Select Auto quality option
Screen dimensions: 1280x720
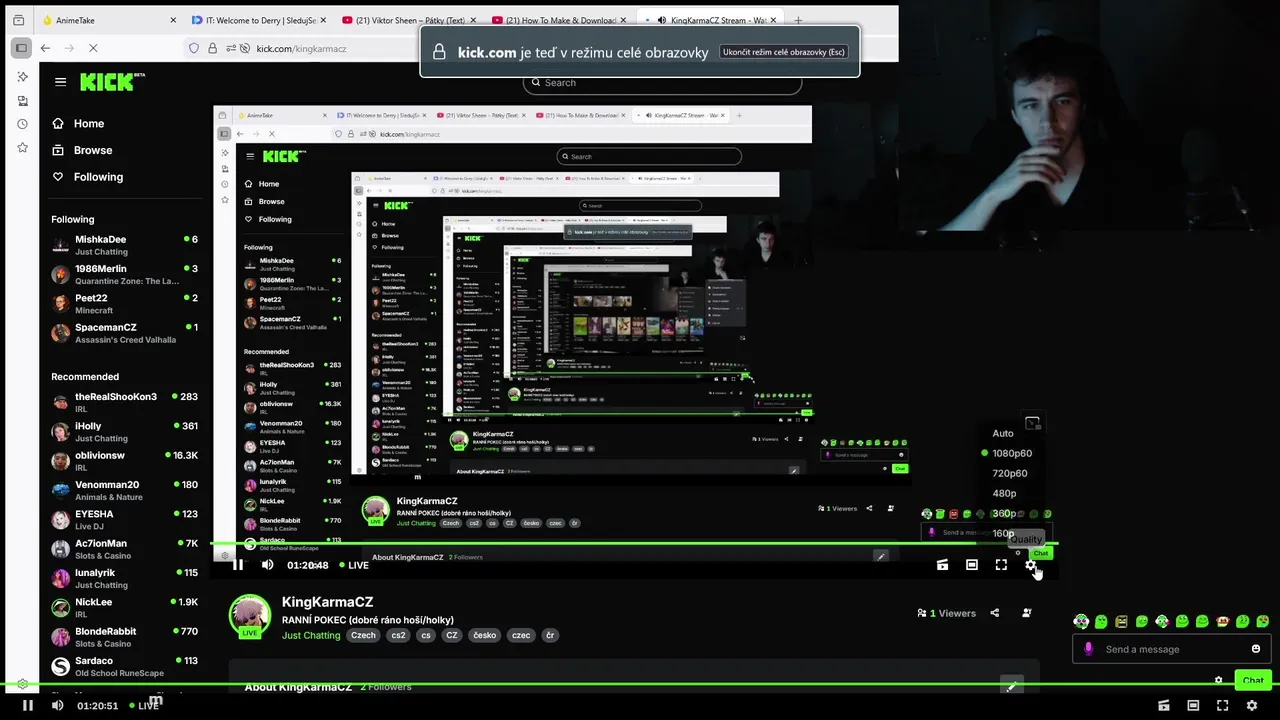click(1003, 433)
